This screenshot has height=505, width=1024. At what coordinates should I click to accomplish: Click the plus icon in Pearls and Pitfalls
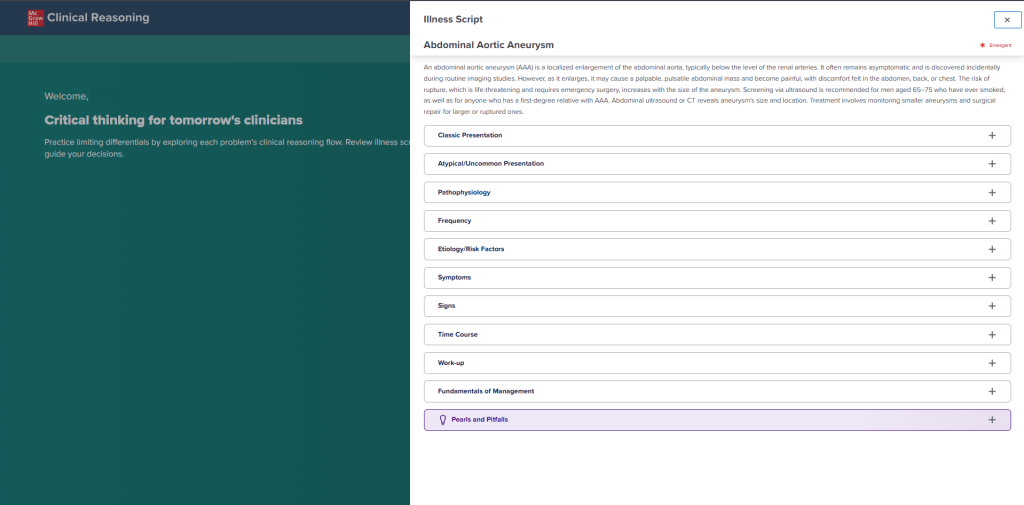992,420
